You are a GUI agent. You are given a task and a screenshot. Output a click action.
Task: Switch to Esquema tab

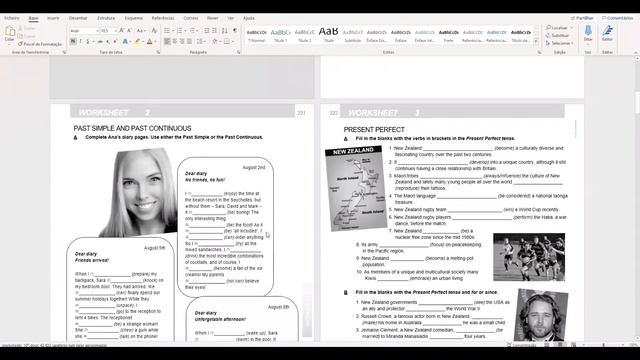pos(133,18)
